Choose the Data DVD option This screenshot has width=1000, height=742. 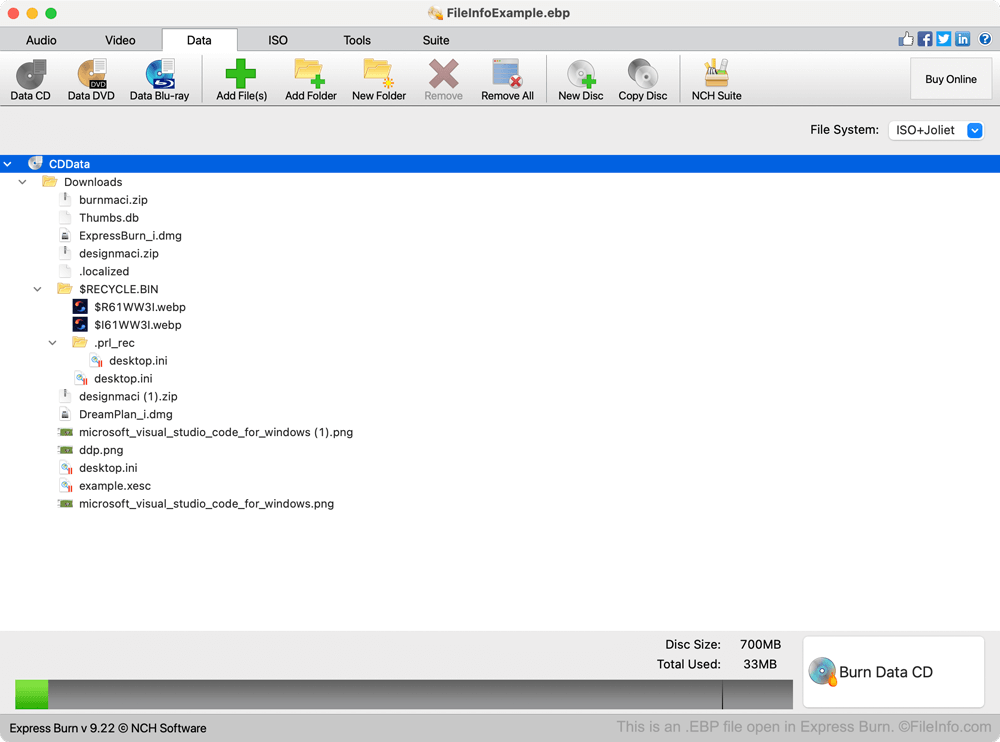tap(91, 80)
